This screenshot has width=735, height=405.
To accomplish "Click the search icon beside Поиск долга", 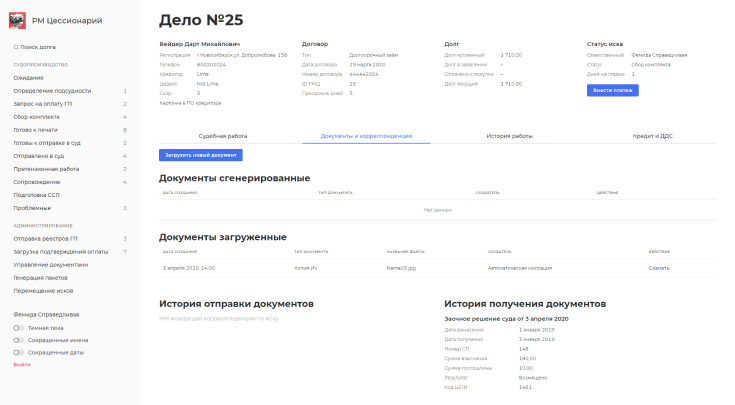I will coord(16,47).
